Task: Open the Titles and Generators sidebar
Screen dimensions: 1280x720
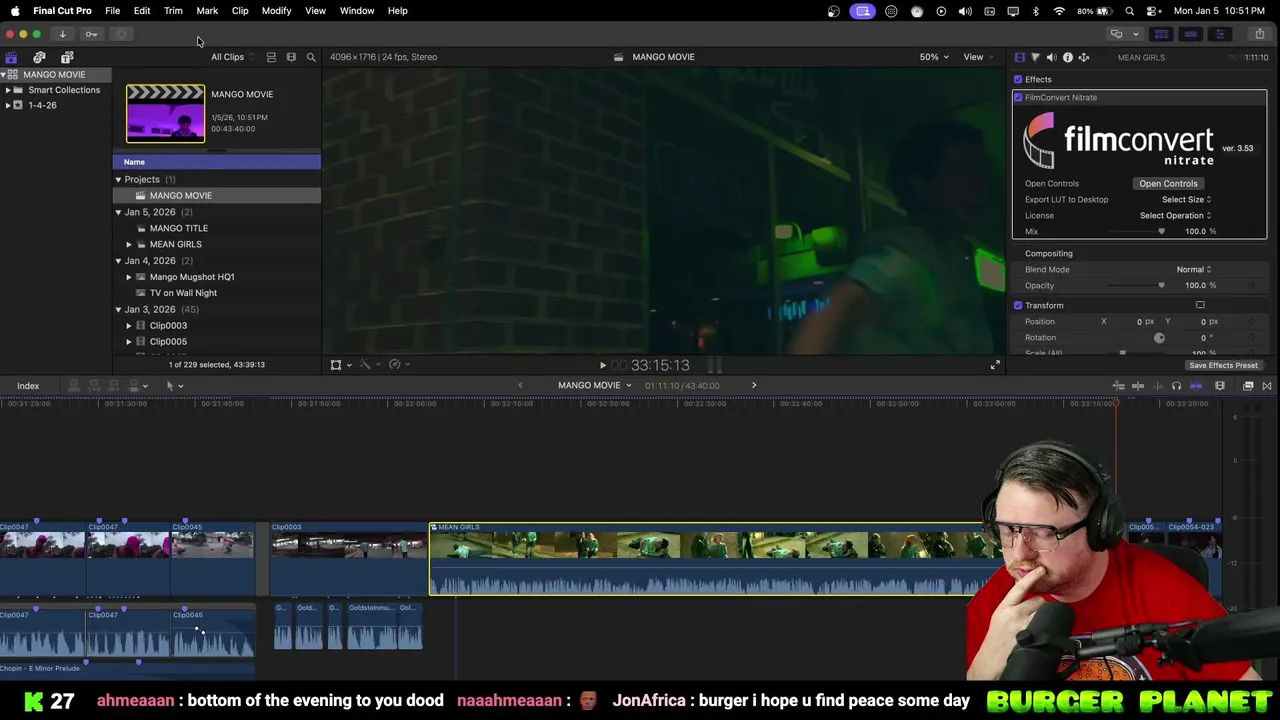Action: [67, 57]
